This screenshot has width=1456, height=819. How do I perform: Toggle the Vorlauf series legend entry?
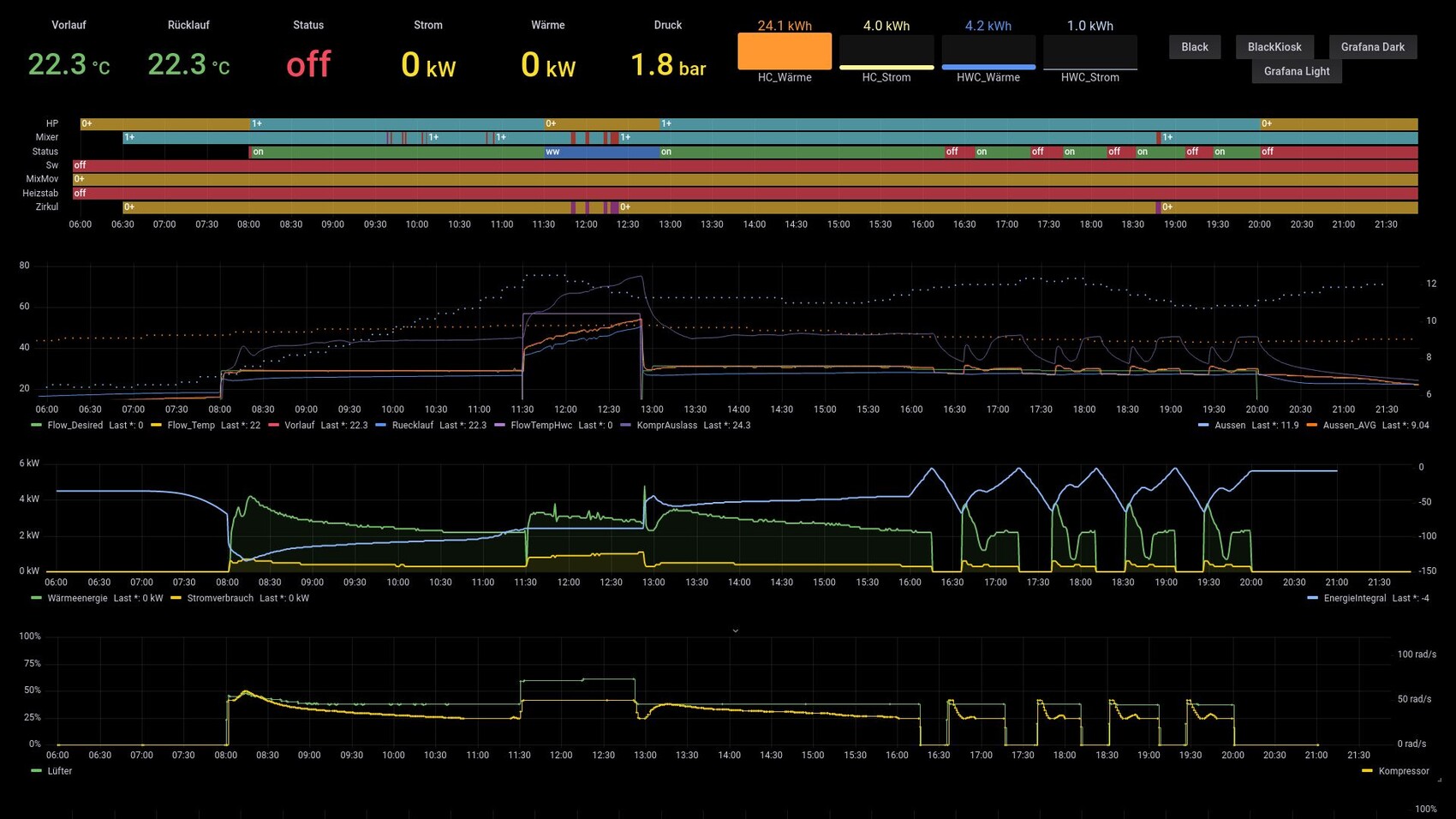(x=299, y=425)
